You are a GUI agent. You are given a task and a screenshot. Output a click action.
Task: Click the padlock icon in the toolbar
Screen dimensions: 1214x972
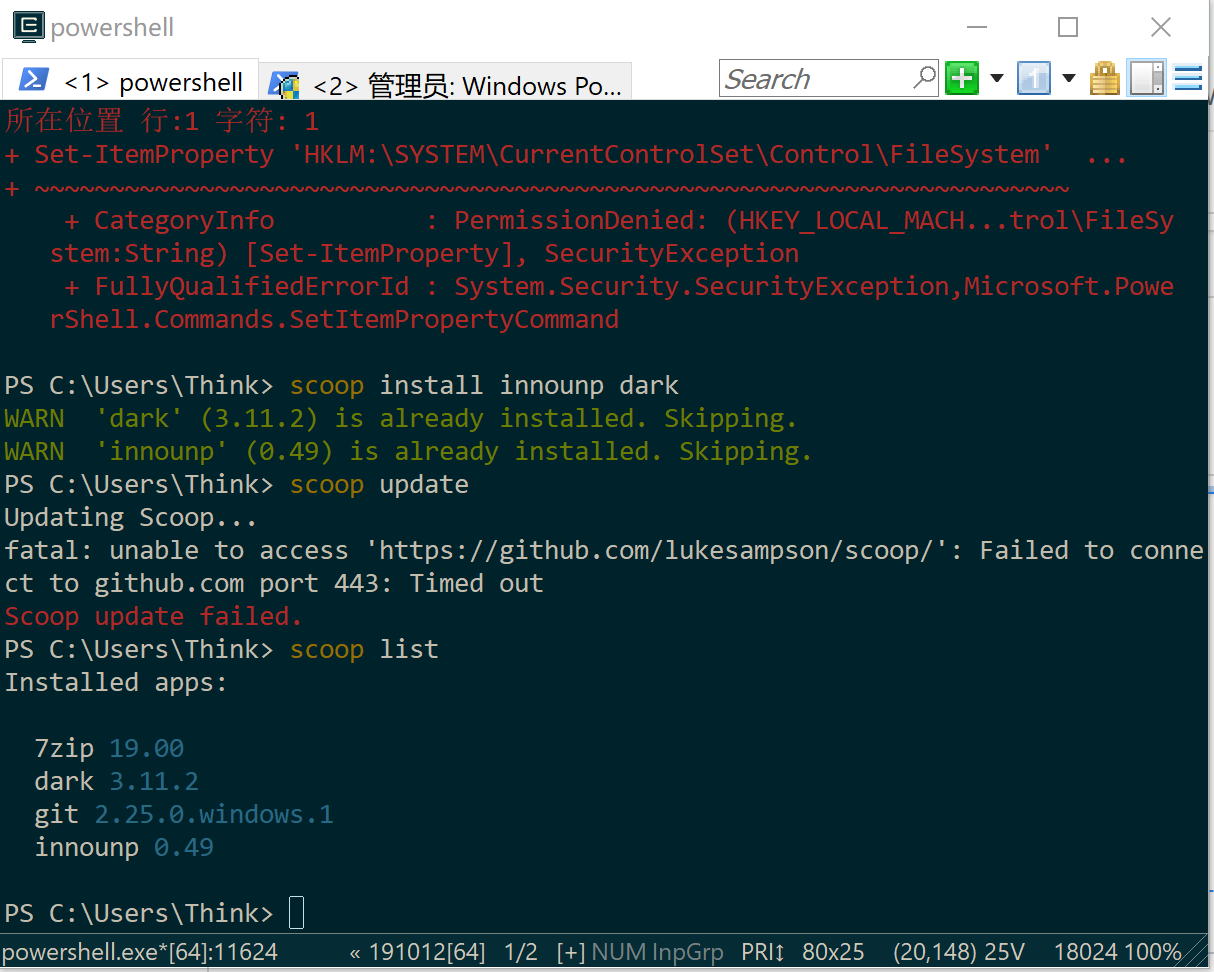[x=1104, y=77]
